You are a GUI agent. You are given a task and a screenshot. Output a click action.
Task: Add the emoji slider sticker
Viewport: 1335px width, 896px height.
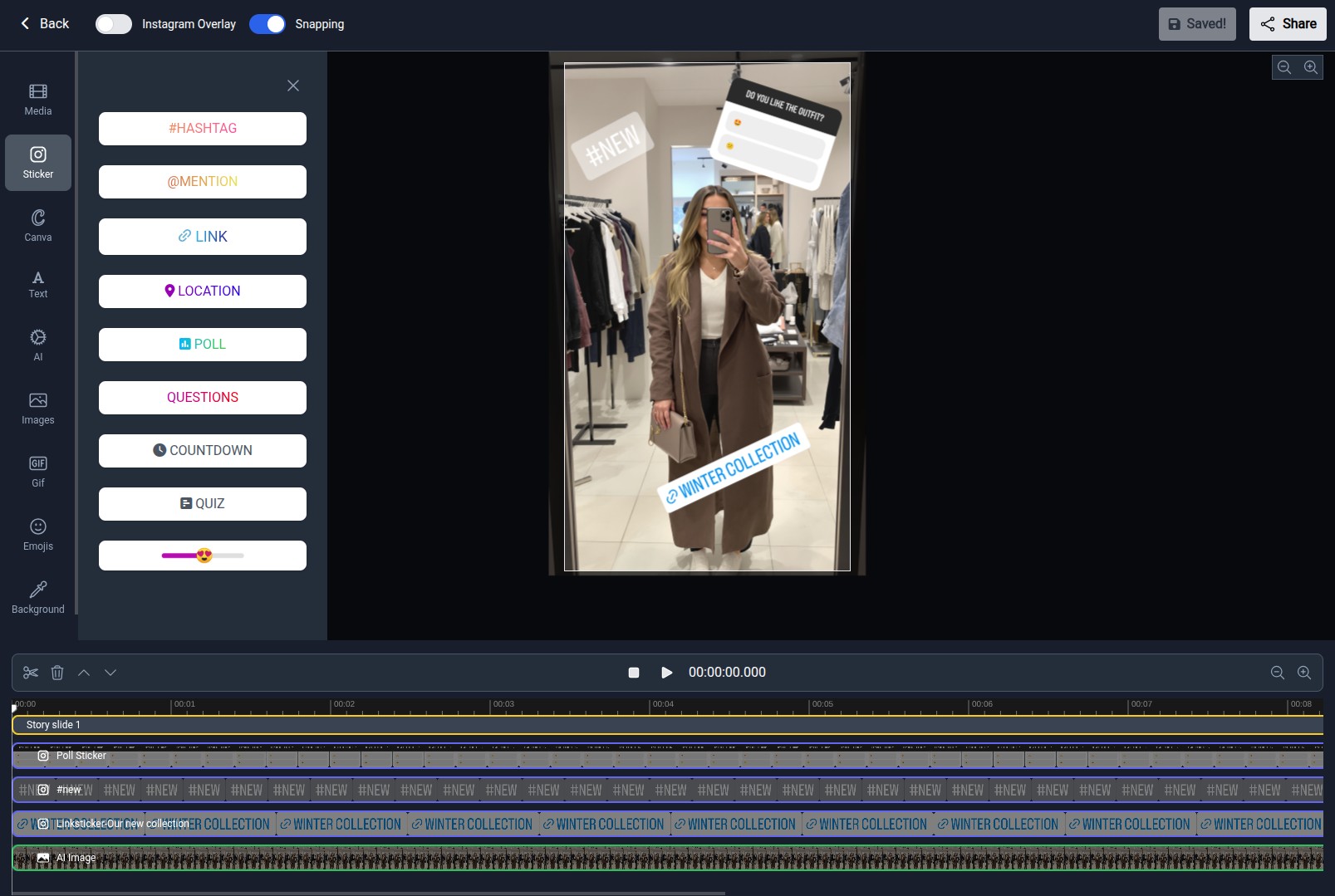(202, 555)
